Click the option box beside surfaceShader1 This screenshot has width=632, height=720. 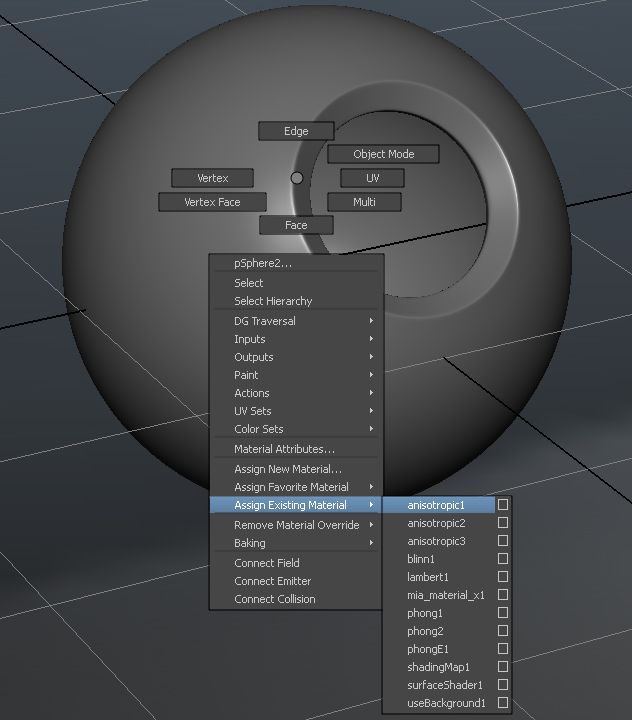[x=503, y=685]
